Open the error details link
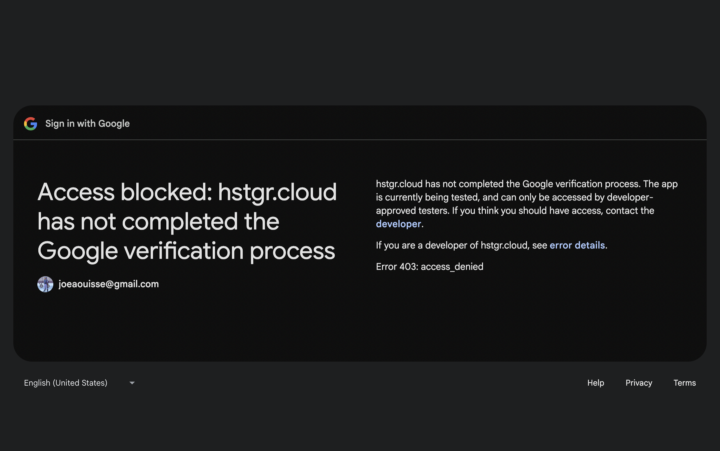The height and width of the screenshot is (451, 720). (x=577, y=245)
